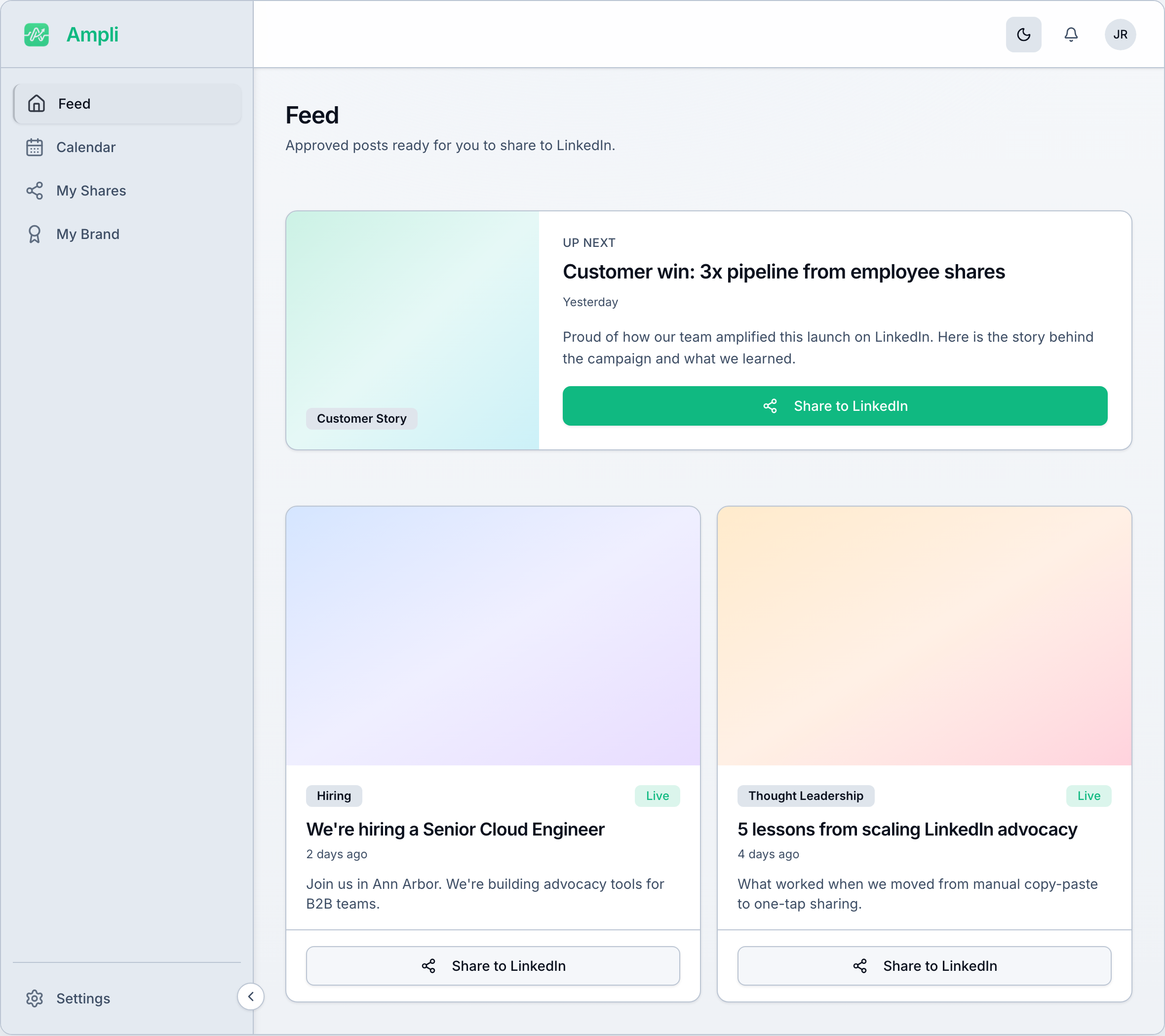Click the Live status on the 5 lessons card
This screenshot has height=1036, width=1165.
(1088, 796)
